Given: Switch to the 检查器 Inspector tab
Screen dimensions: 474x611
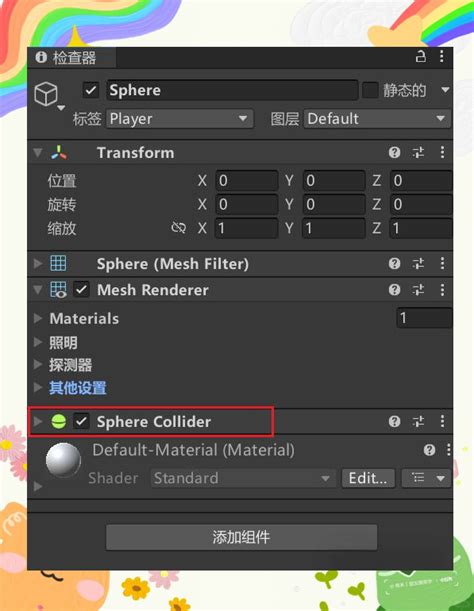Looking at the screenshot, I should [x=67, y=58].
